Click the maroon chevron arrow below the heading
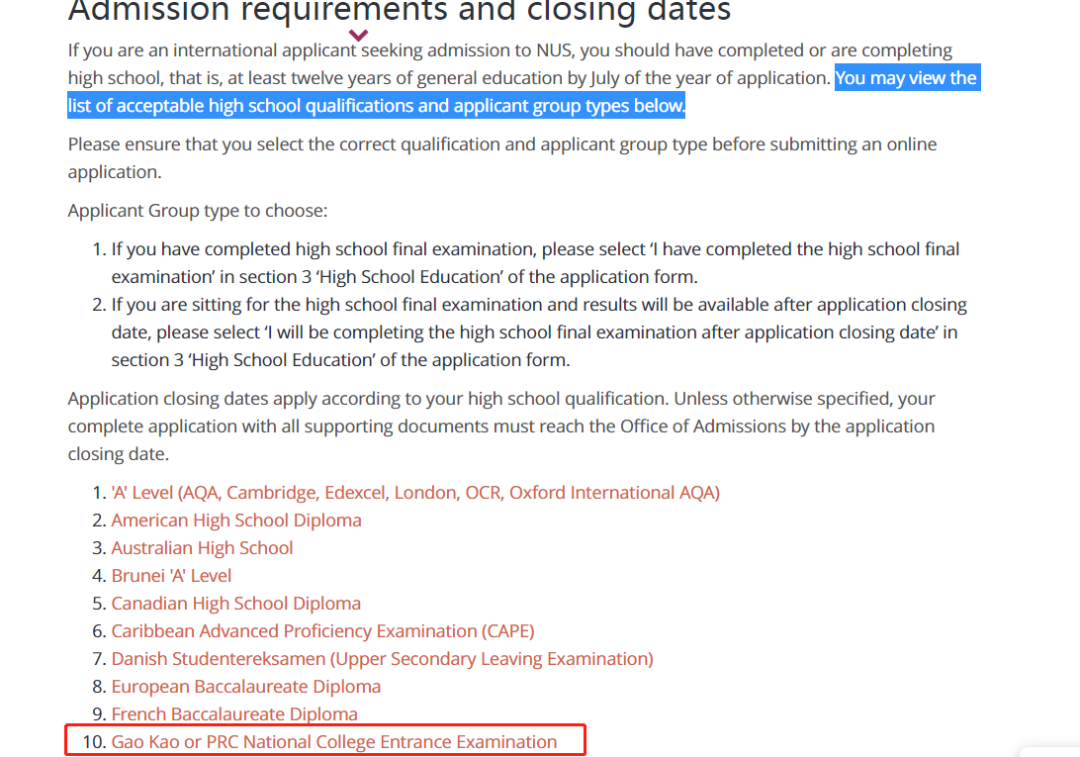Image resolution: width=1080 pixels, height=757 pixels. click(358, 34)
